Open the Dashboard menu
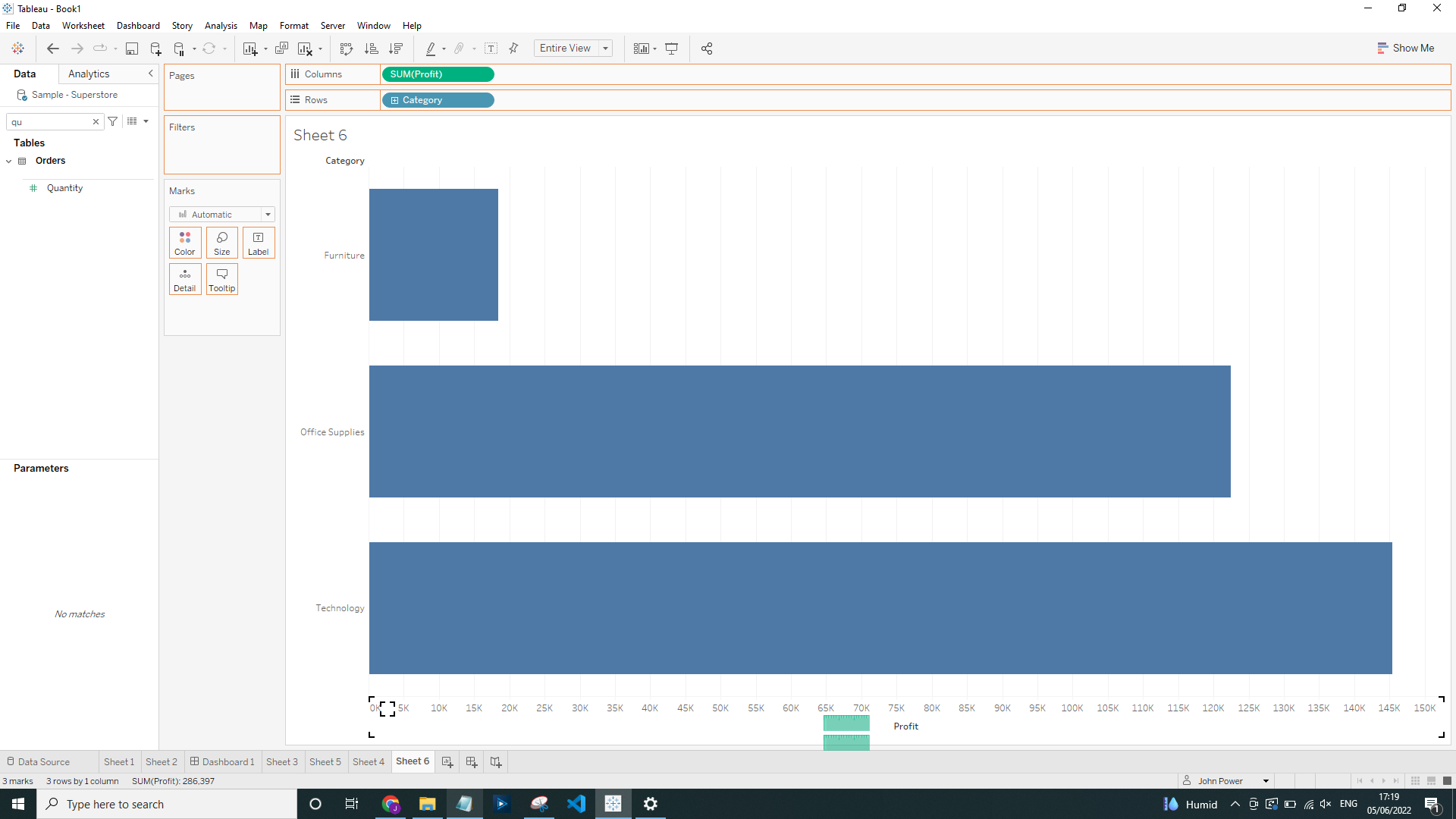 coord(138,26)
